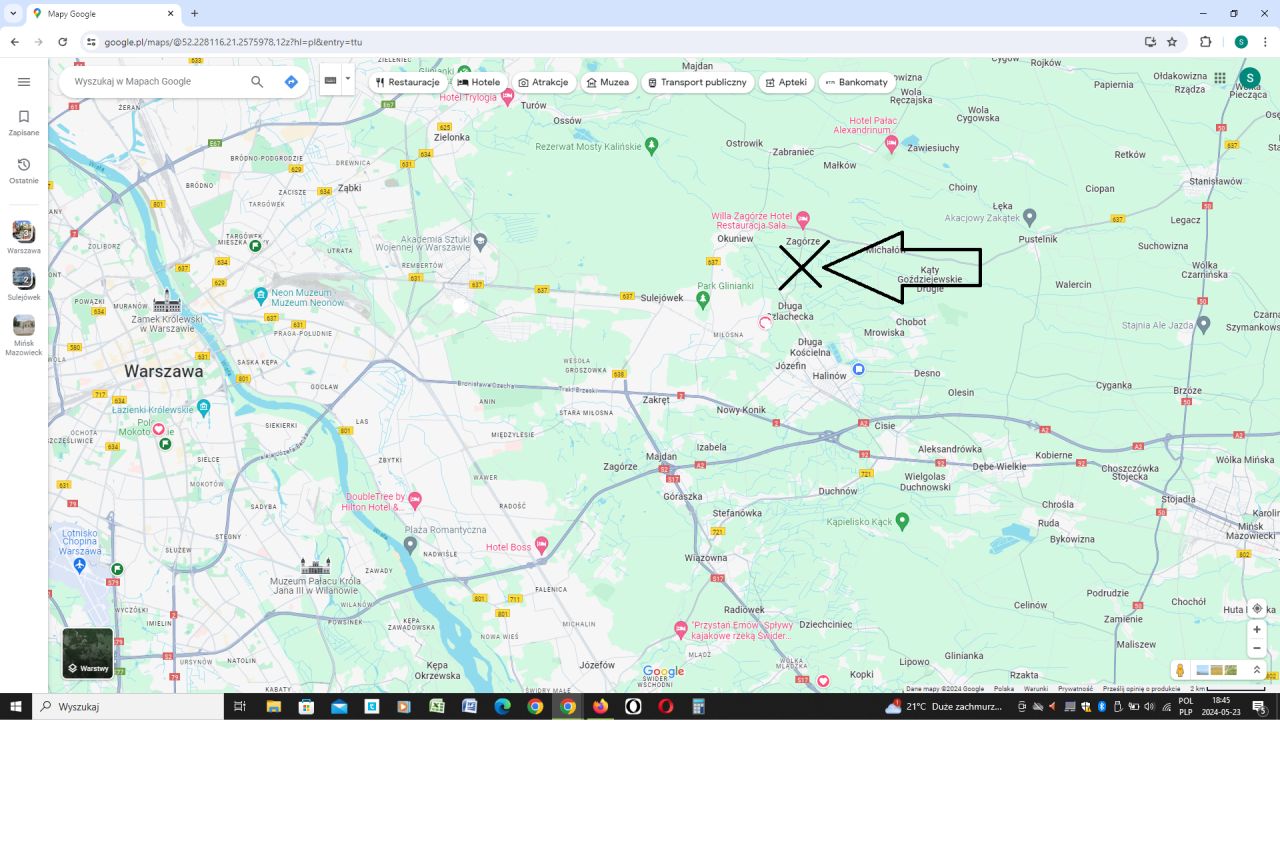Screen dimensions: 1280x847
Task: Activate the Street View pegman
Action: [1180, 670]
